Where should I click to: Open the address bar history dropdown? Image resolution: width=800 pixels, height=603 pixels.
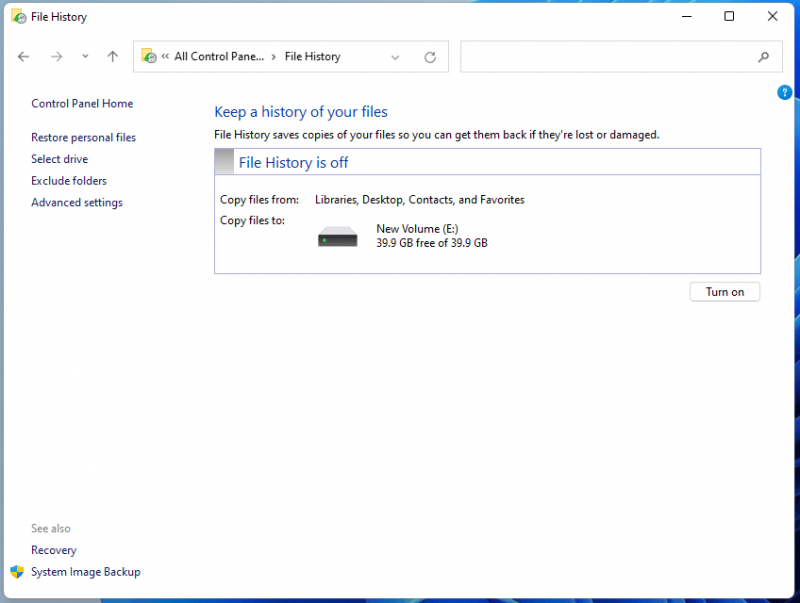click(x=395, y=57)
